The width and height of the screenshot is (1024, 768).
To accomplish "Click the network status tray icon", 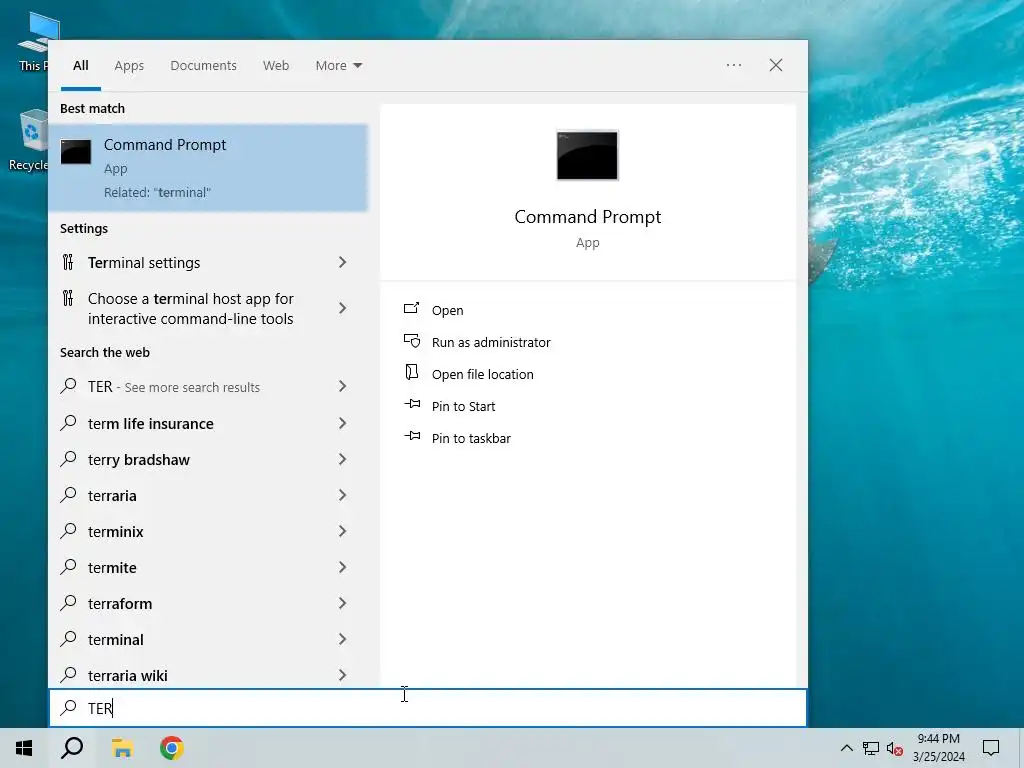I will pos(871,748).
